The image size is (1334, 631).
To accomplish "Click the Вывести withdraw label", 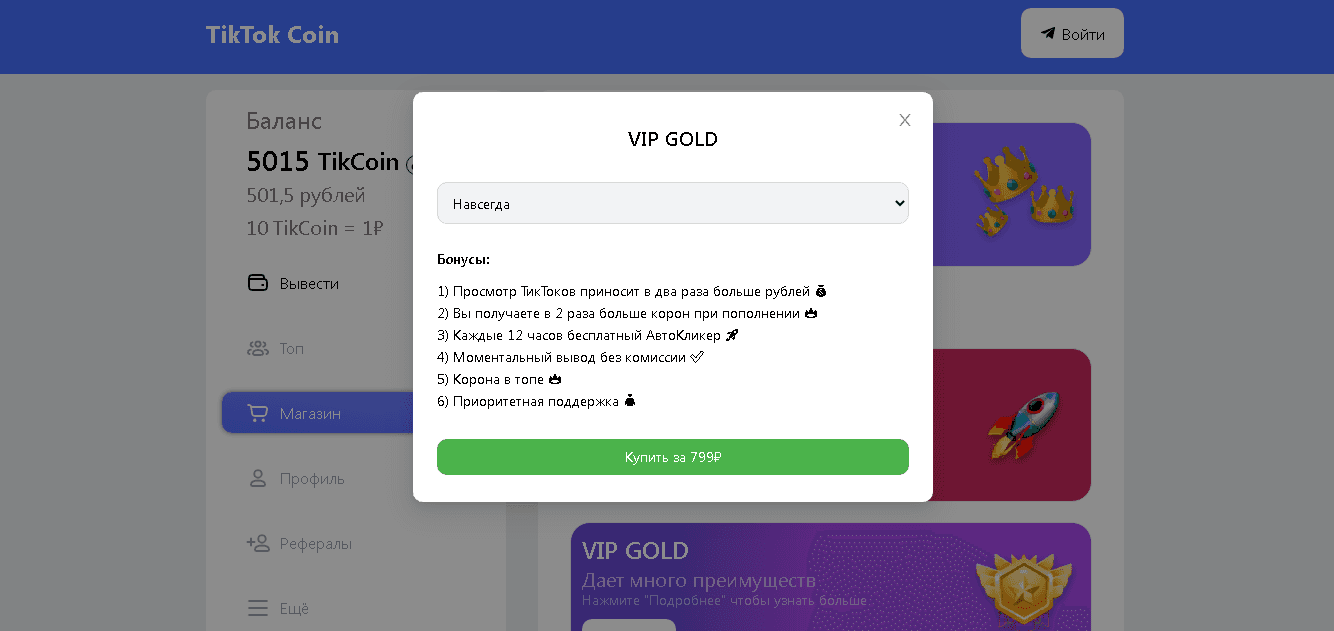I will (309, 283).
